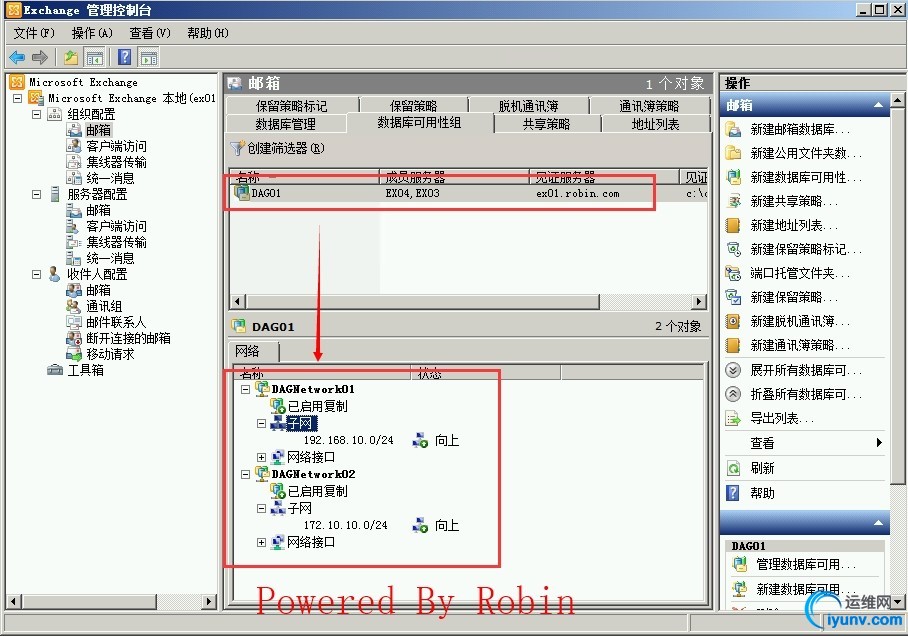Switch to the 保留策略标记 tab
Screen dimensions: 908x636
[291, 106]
